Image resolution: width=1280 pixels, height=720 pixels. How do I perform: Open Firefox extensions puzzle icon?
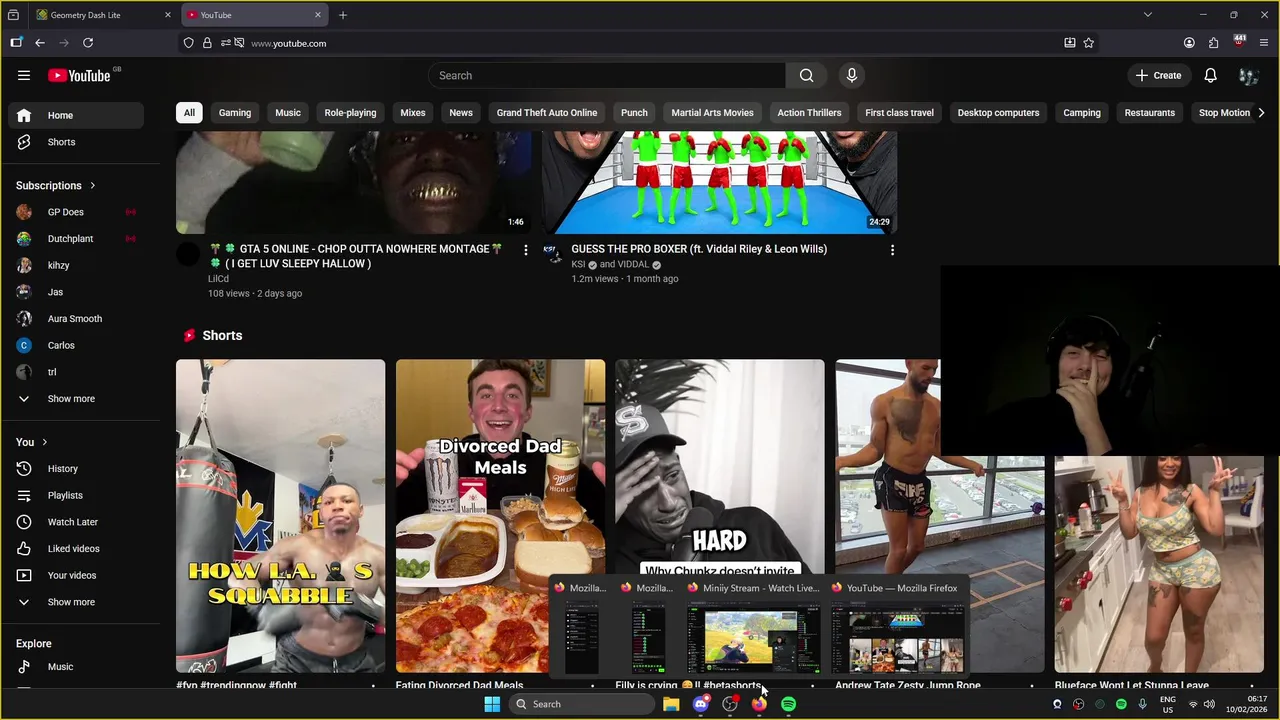(1213, 43)
